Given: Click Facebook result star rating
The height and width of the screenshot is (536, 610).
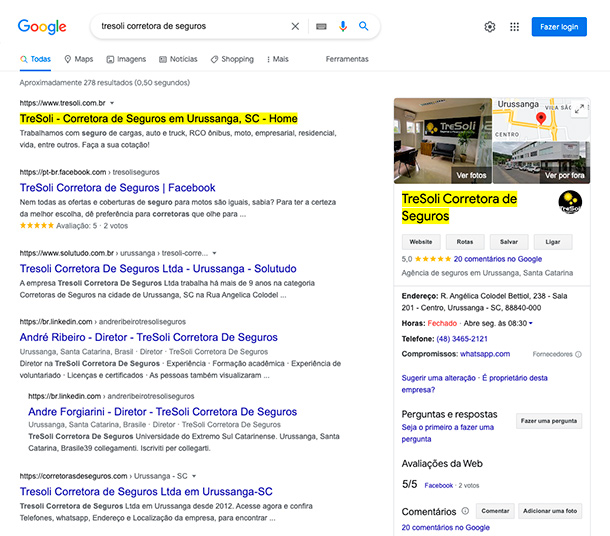Looking at the screenshot, I should 37,226.
